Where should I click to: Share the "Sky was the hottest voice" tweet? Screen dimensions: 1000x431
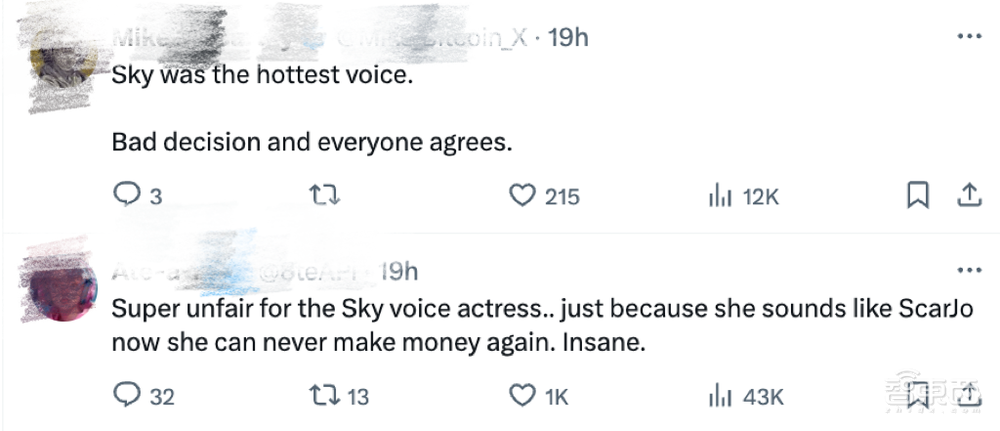[968, 196]
